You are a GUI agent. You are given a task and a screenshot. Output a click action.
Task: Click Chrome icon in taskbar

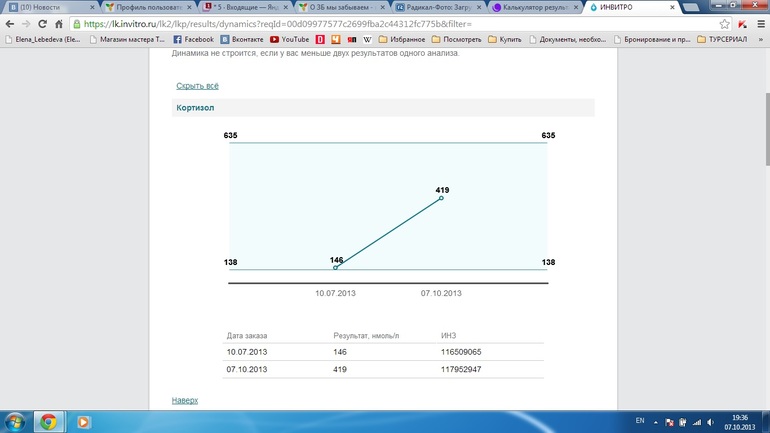[48, 422]
